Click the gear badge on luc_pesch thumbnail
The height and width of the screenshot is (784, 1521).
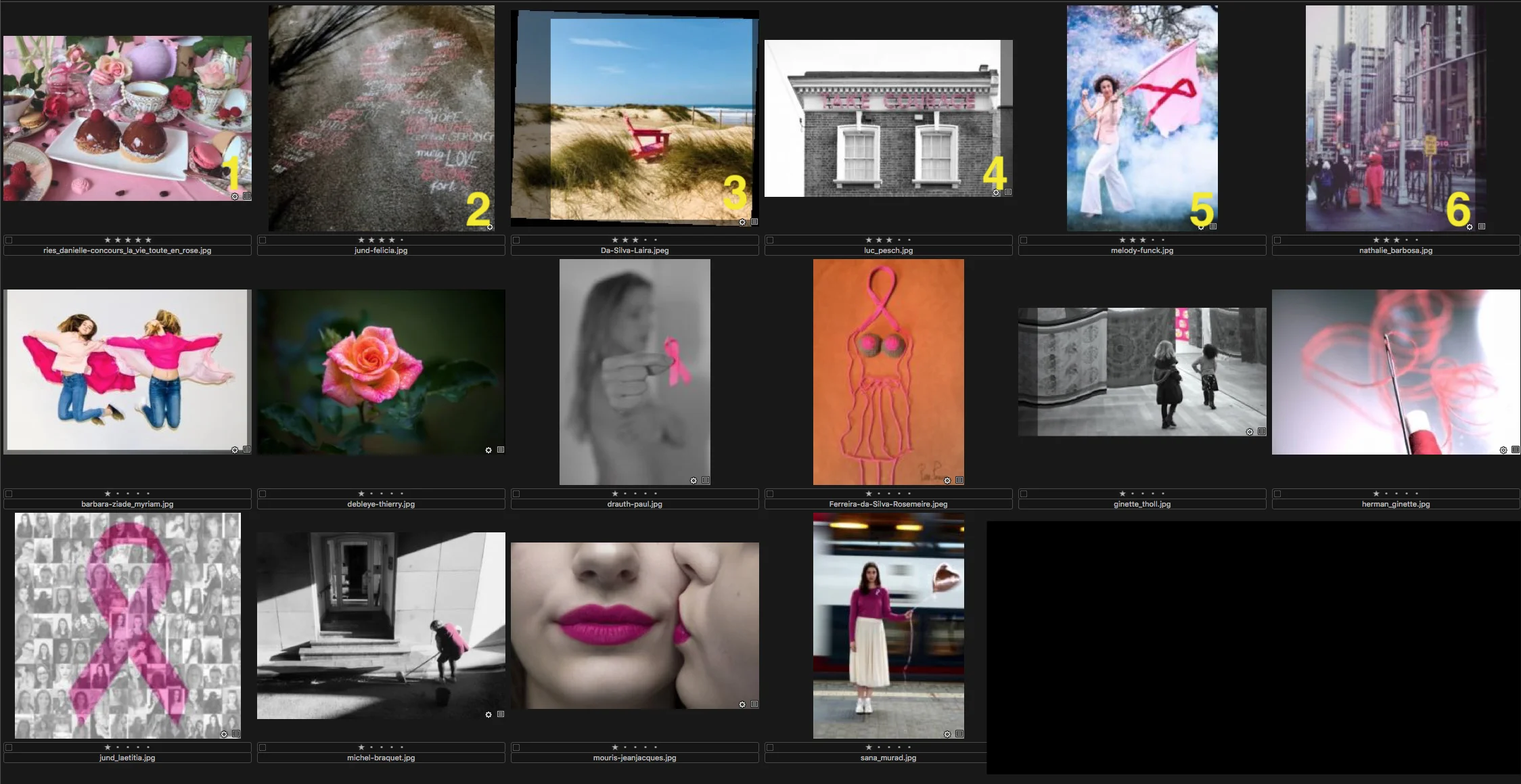[996, 193]
